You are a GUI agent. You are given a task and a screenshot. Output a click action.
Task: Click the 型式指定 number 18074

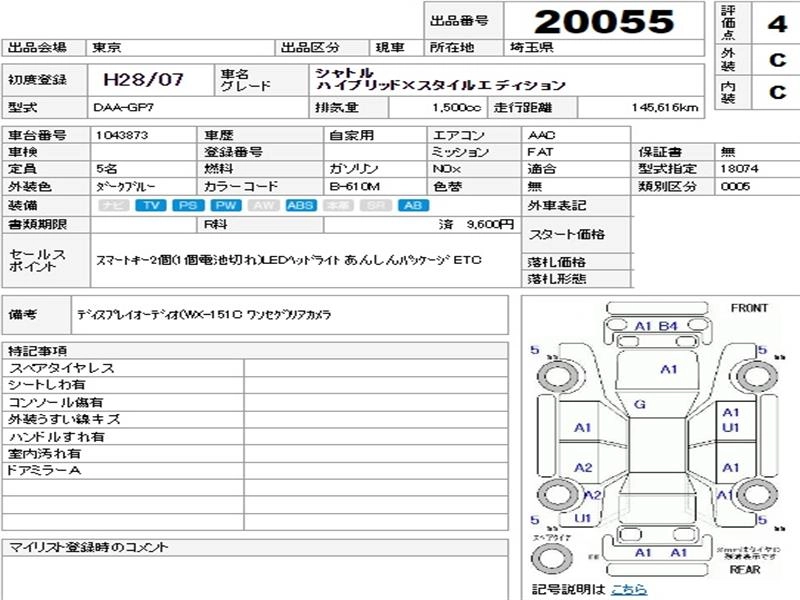click(x=739, y=169)
